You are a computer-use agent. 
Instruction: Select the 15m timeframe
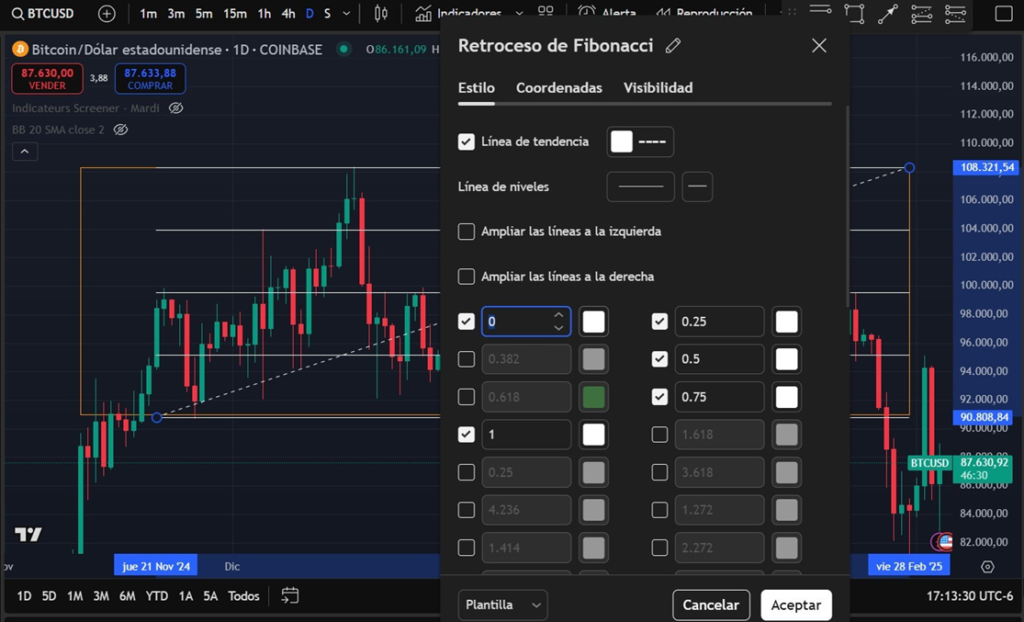coord(234,13)
